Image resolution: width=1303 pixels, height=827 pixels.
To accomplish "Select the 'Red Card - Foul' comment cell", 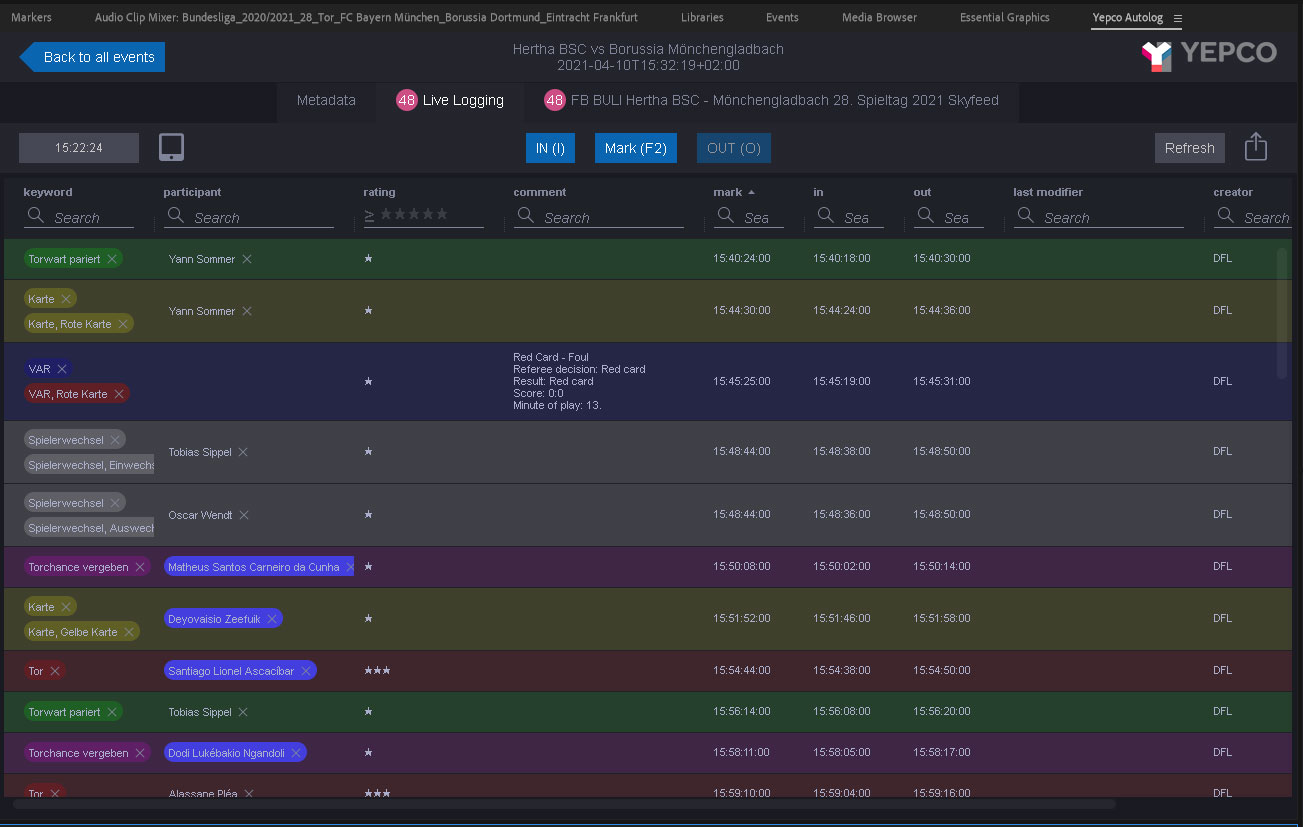I will [x=579, y=381].
